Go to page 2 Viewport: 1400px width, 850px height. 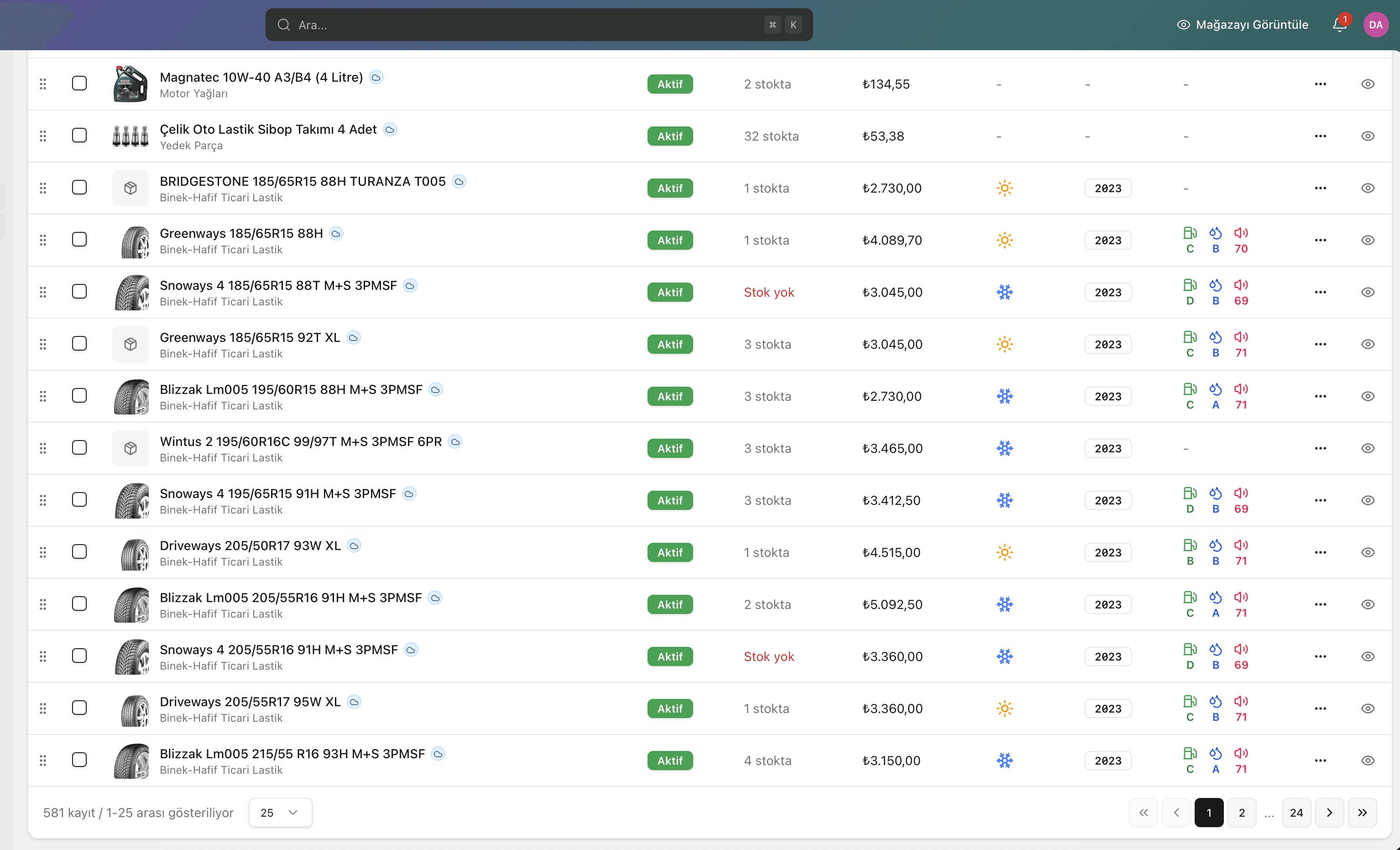(x=1242, y=813)
